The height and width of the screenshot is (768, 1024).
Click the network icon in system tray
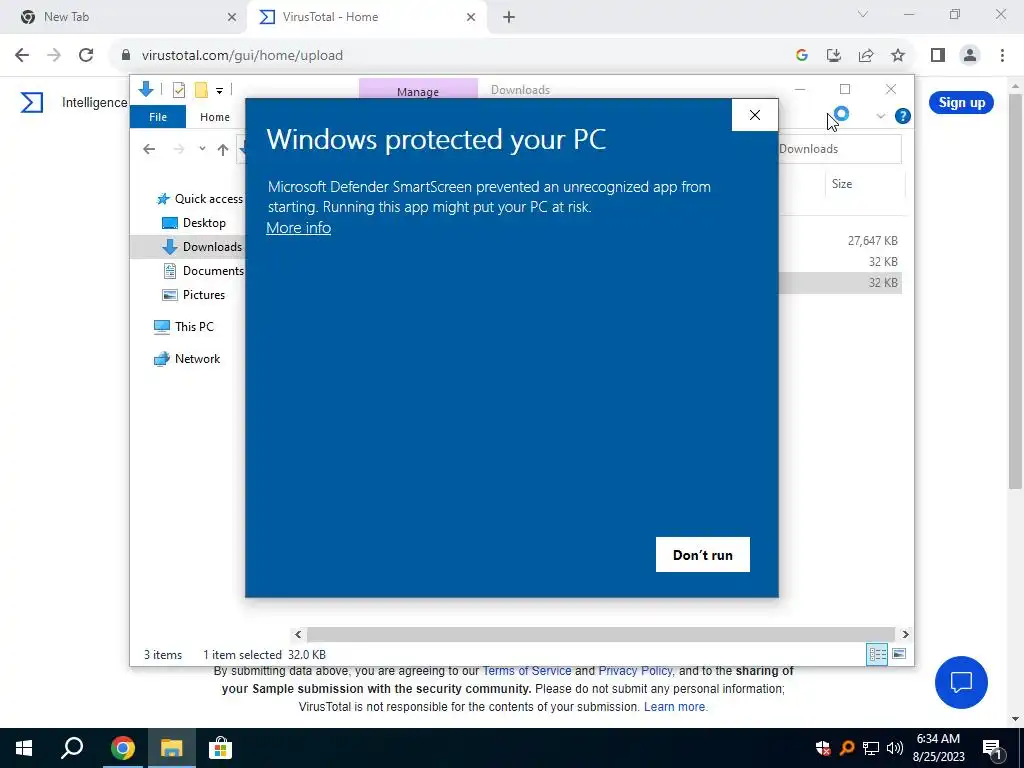pos(871,748)
